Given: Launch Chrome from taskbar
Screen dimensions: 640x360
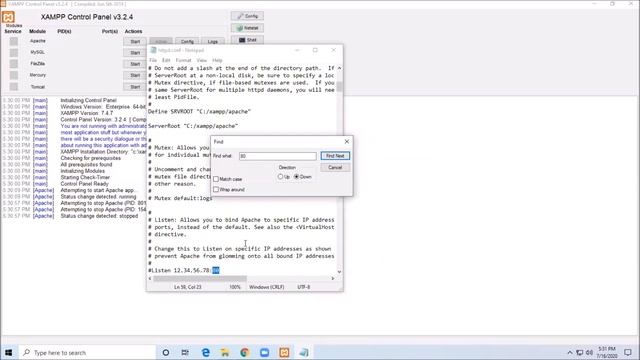Looking at the screenshot, I should [244, 352].
